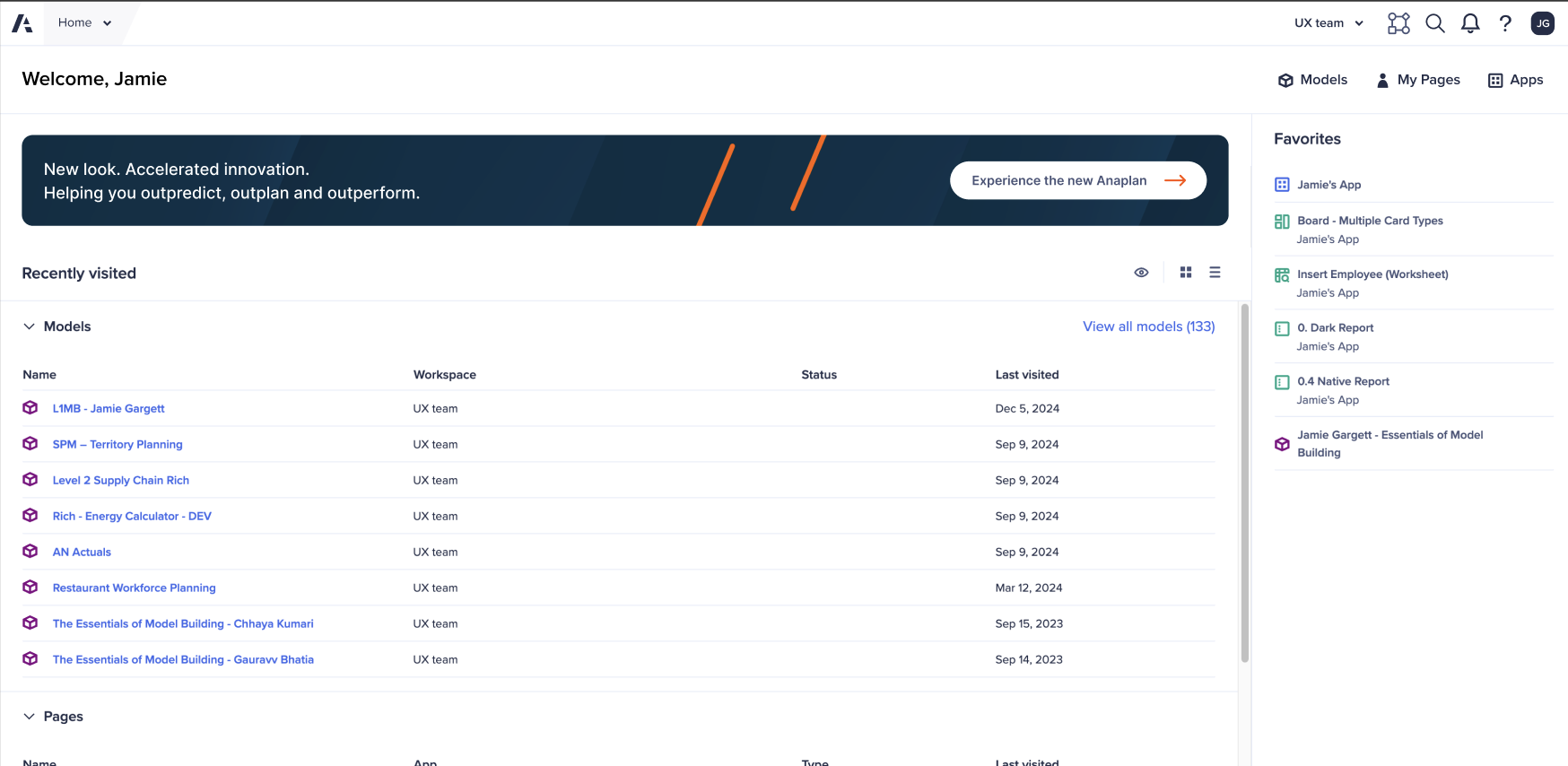Click the Essentials of Model Building favorite icon

1282,444
